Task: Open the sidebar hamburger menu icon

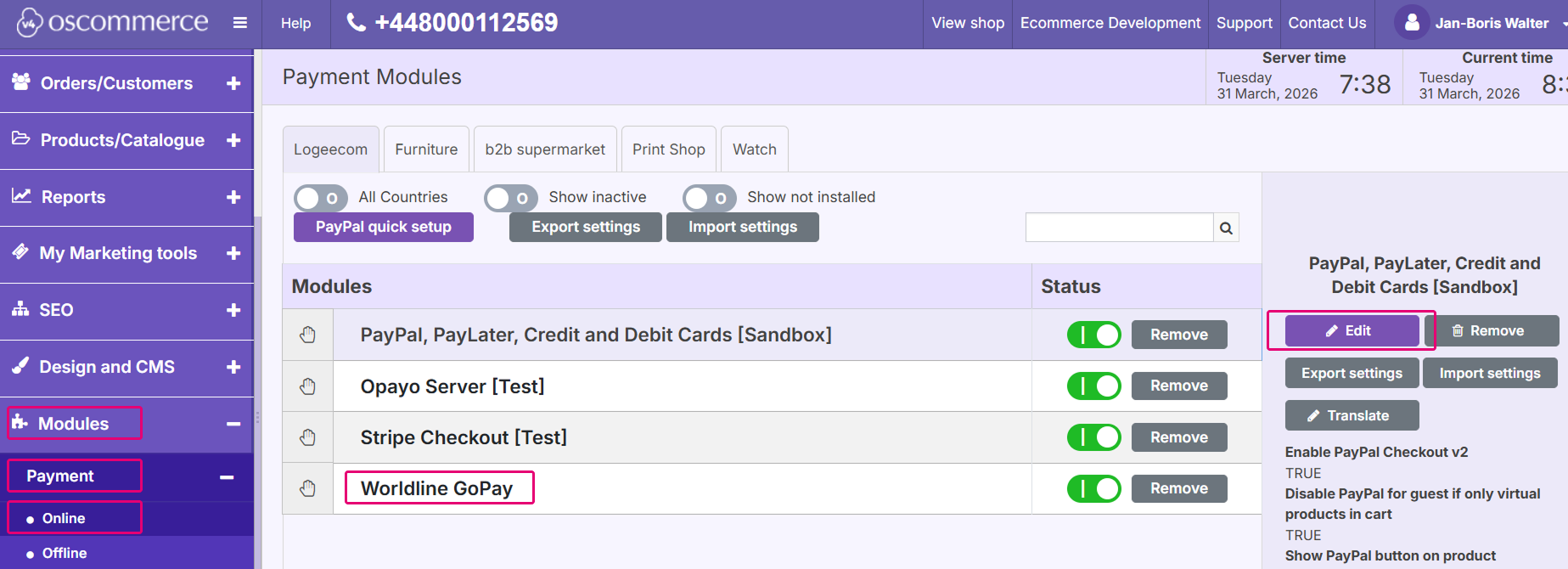Action: [x=240, y=23]
